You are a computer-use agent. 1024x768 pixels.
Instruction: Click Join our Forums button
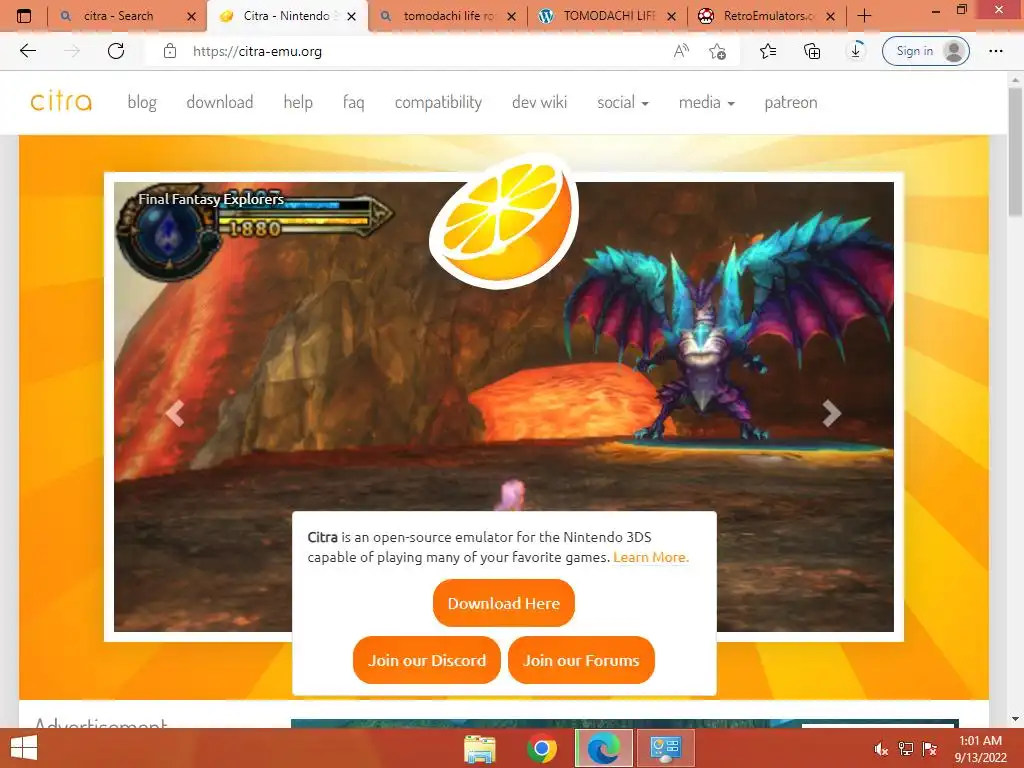(x=581, y=660)
